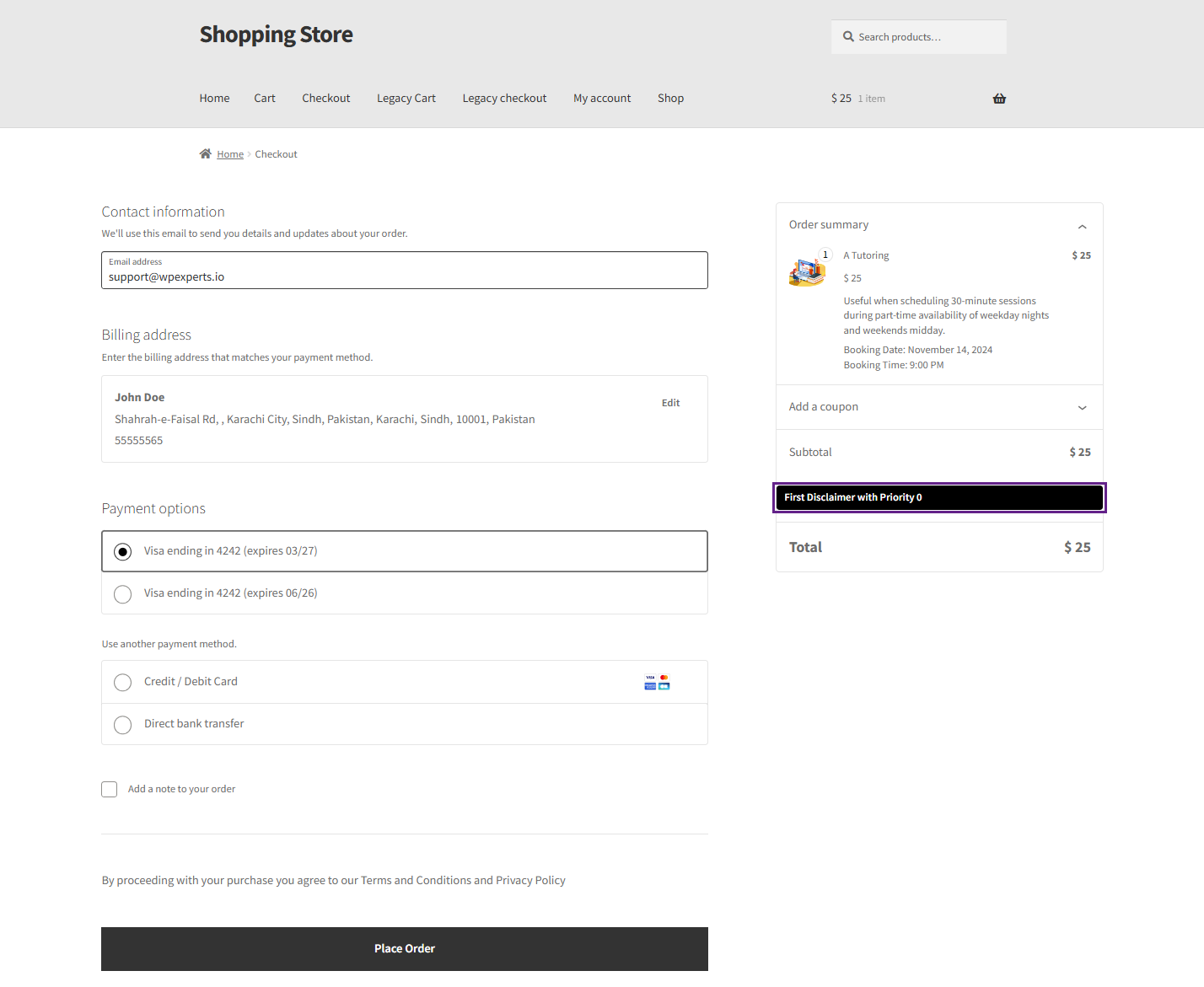Click the item quantity badge 1
Image resolution: width=1204 pixels, height=987 pixels.
coord(825,255)
